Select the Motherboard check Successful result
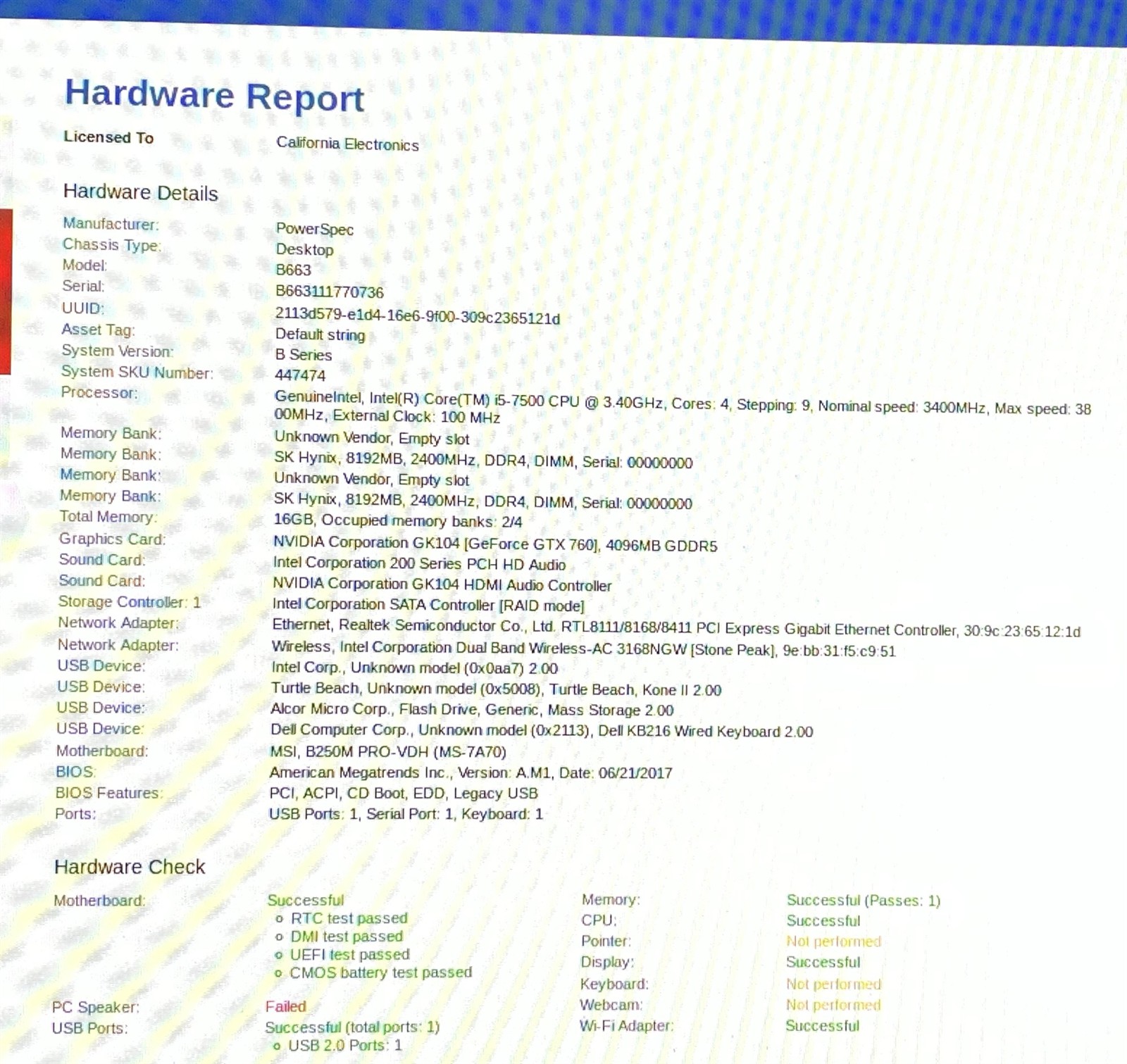The width and height of the screenshot is (1127, 1064). (306, 900)
